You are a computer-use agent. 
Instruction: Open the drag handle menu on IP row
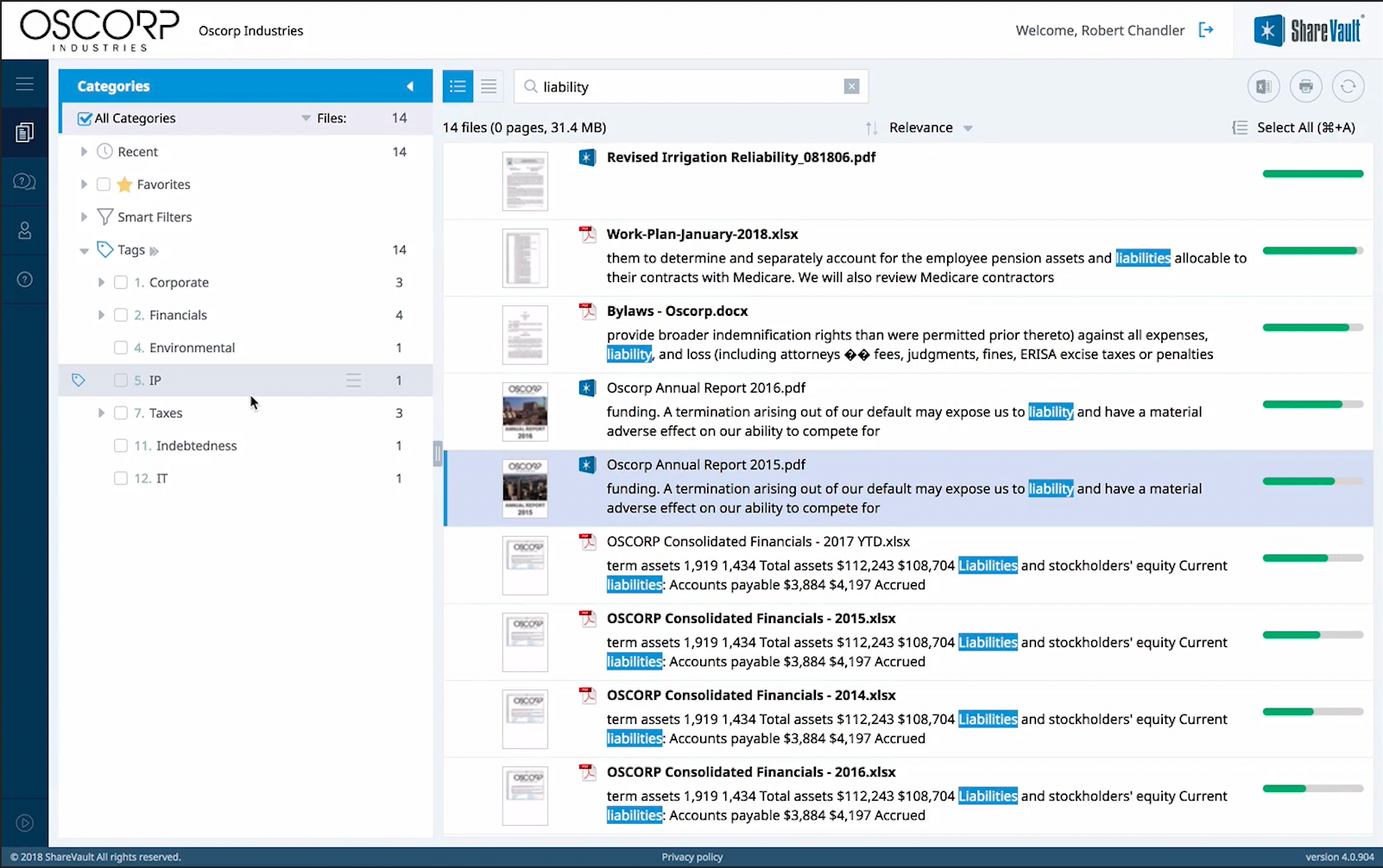[354, 381]
